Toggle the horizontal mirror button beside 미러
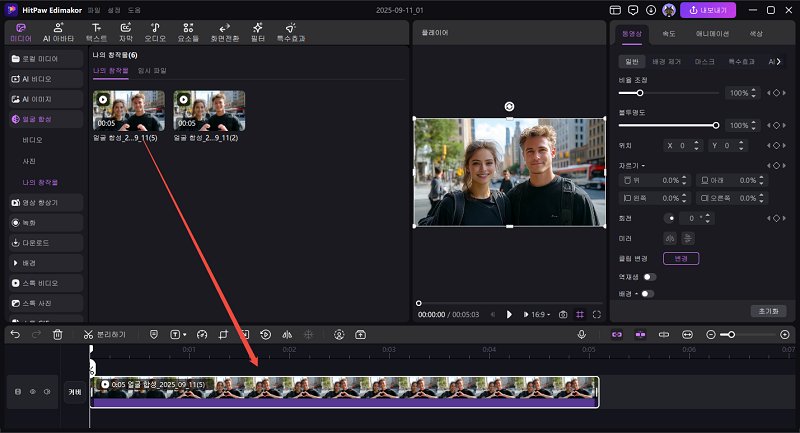Viewport: 800px width, 433px height. pyautogui.click(x=670, y=238)
